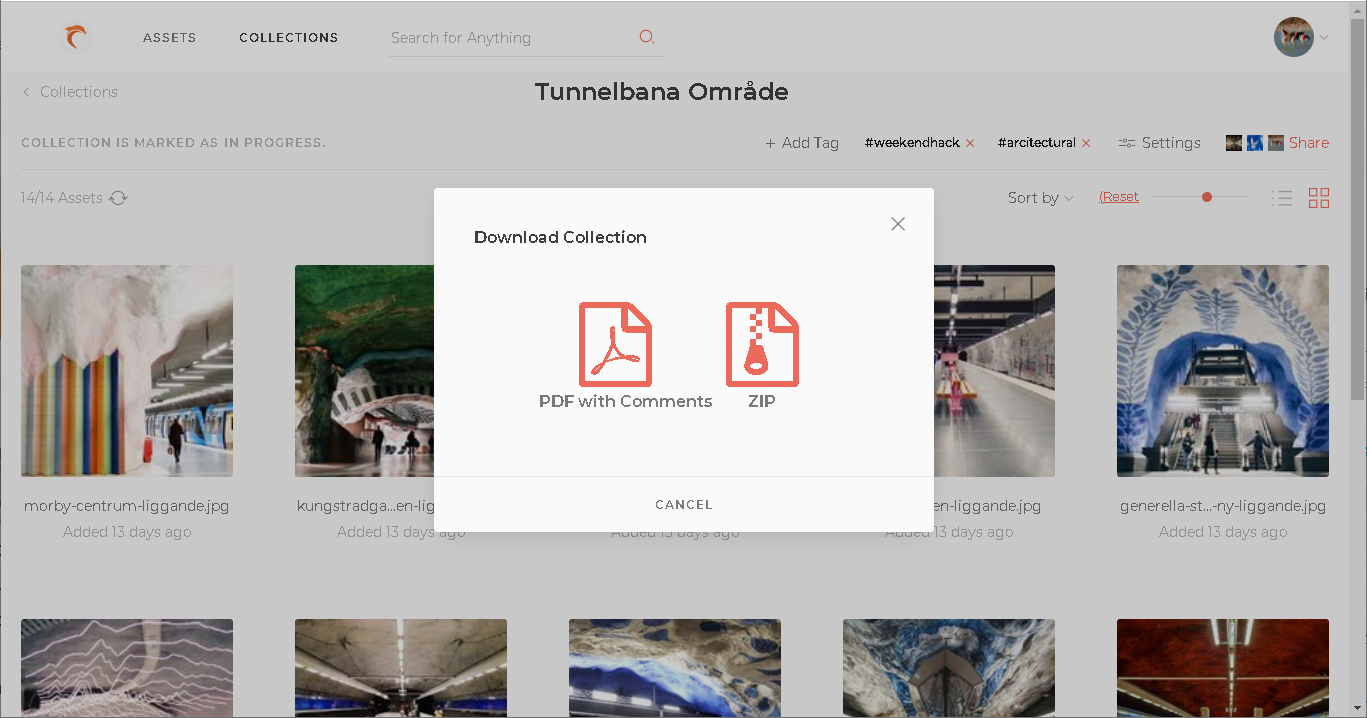Click the collection title Tunnelbana Område
1367x718 pixels.
662,92
